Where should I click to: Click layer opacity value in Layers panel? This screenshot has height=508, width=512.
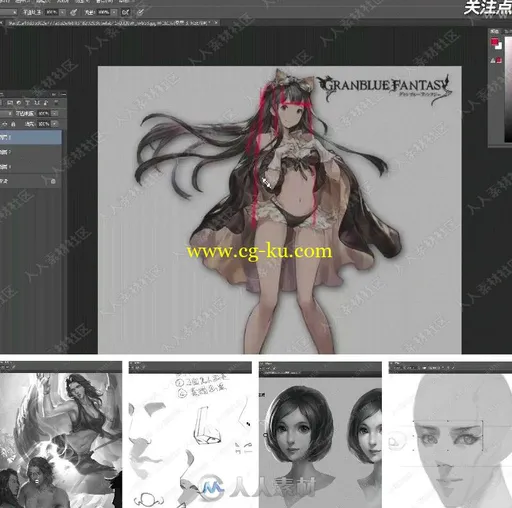click(x=43, y=113)
